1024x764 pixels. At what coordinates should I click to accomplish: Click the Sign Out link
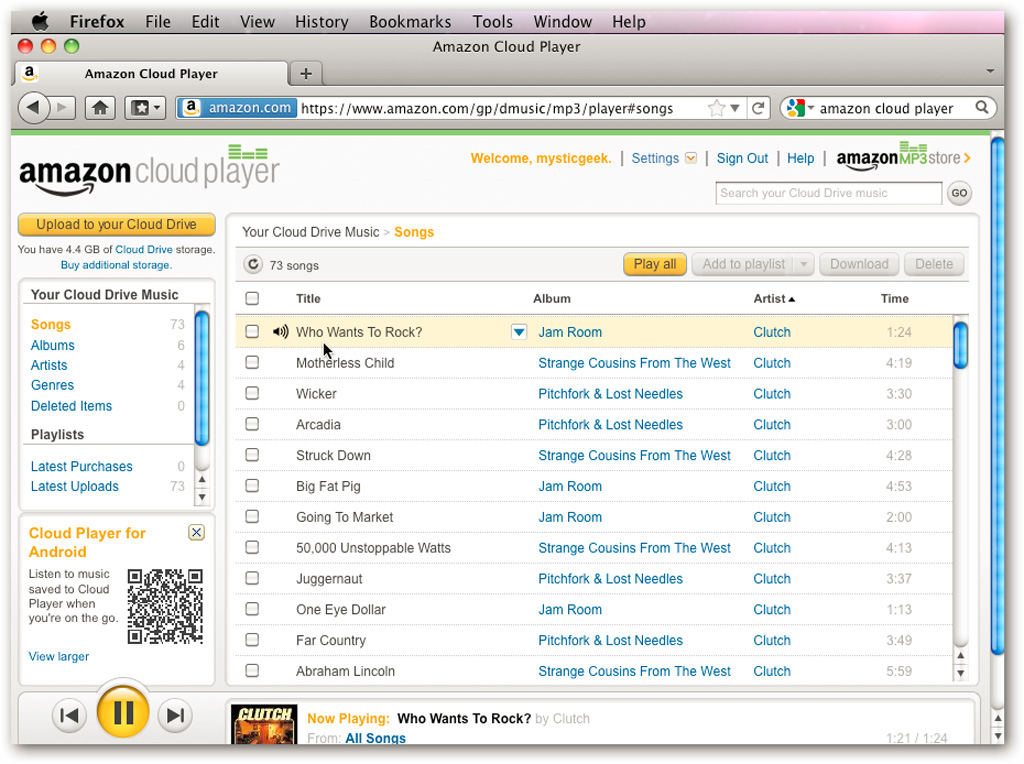[742, 158]
